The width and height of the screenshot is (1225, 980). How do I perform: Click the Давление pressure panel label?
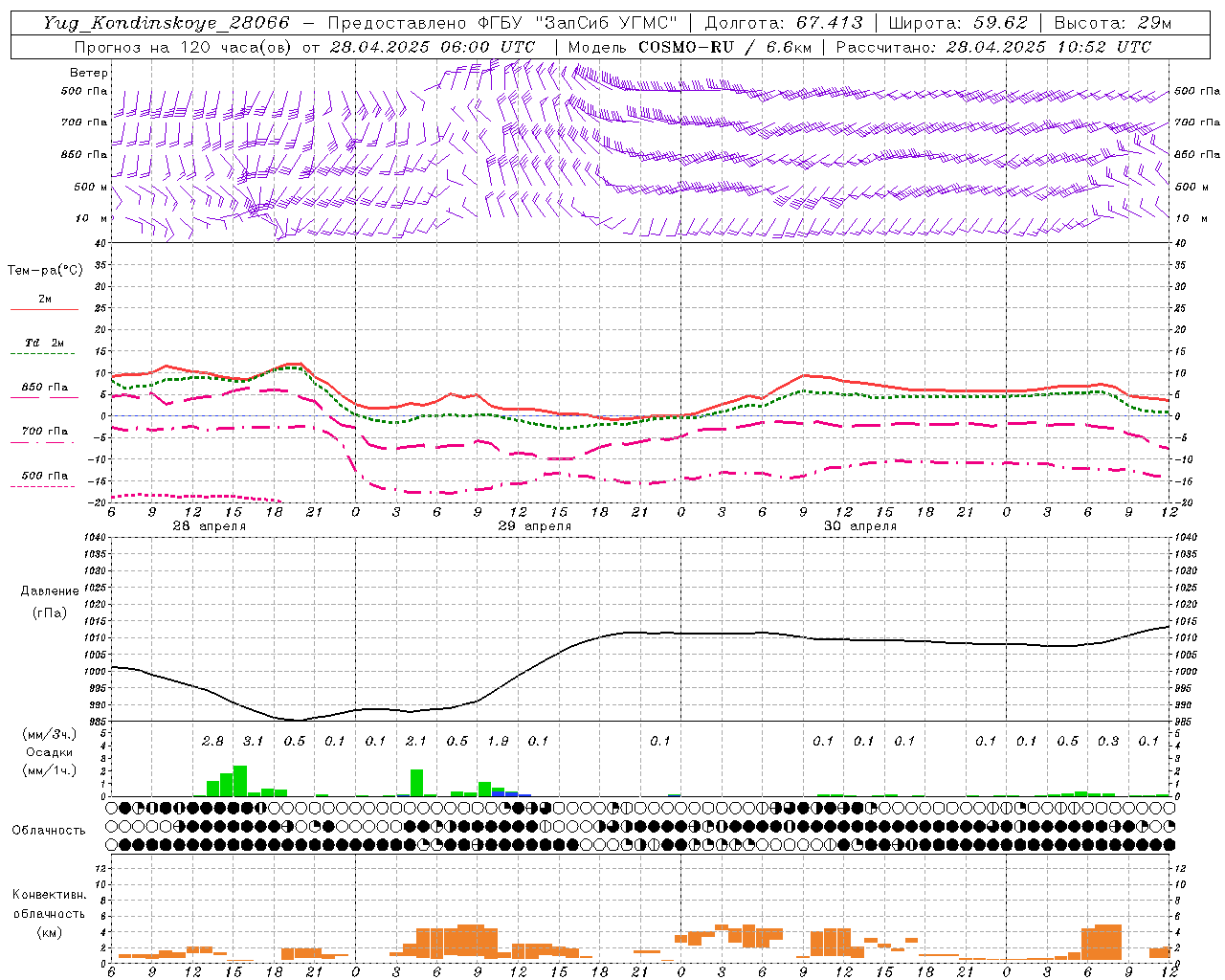point(50,591)
